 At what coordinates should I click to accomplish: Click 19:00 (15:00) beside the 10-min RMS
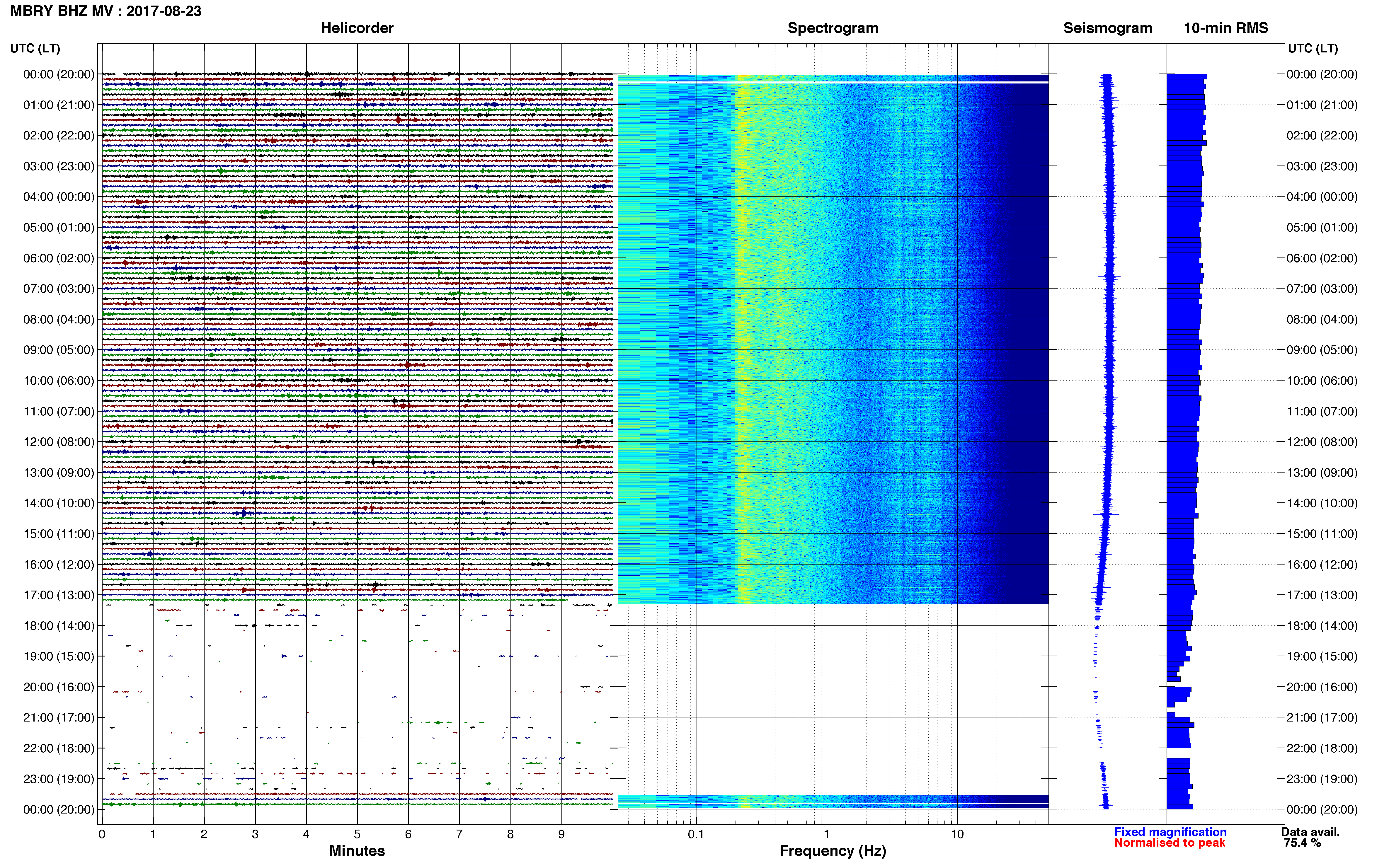(x=1322, y=656)
